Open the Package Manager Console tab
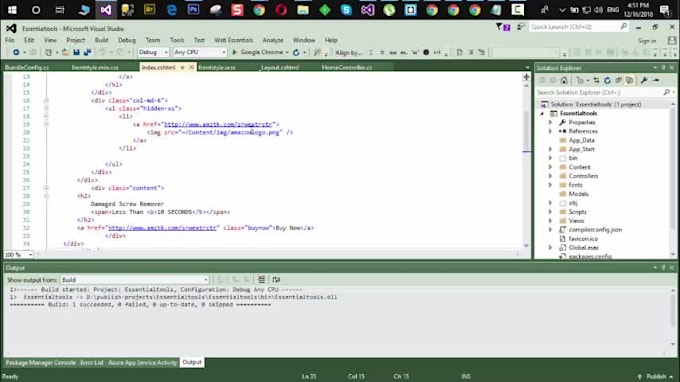Image resolution: width=680 pixels, height=382 pixels. [40, 362]
